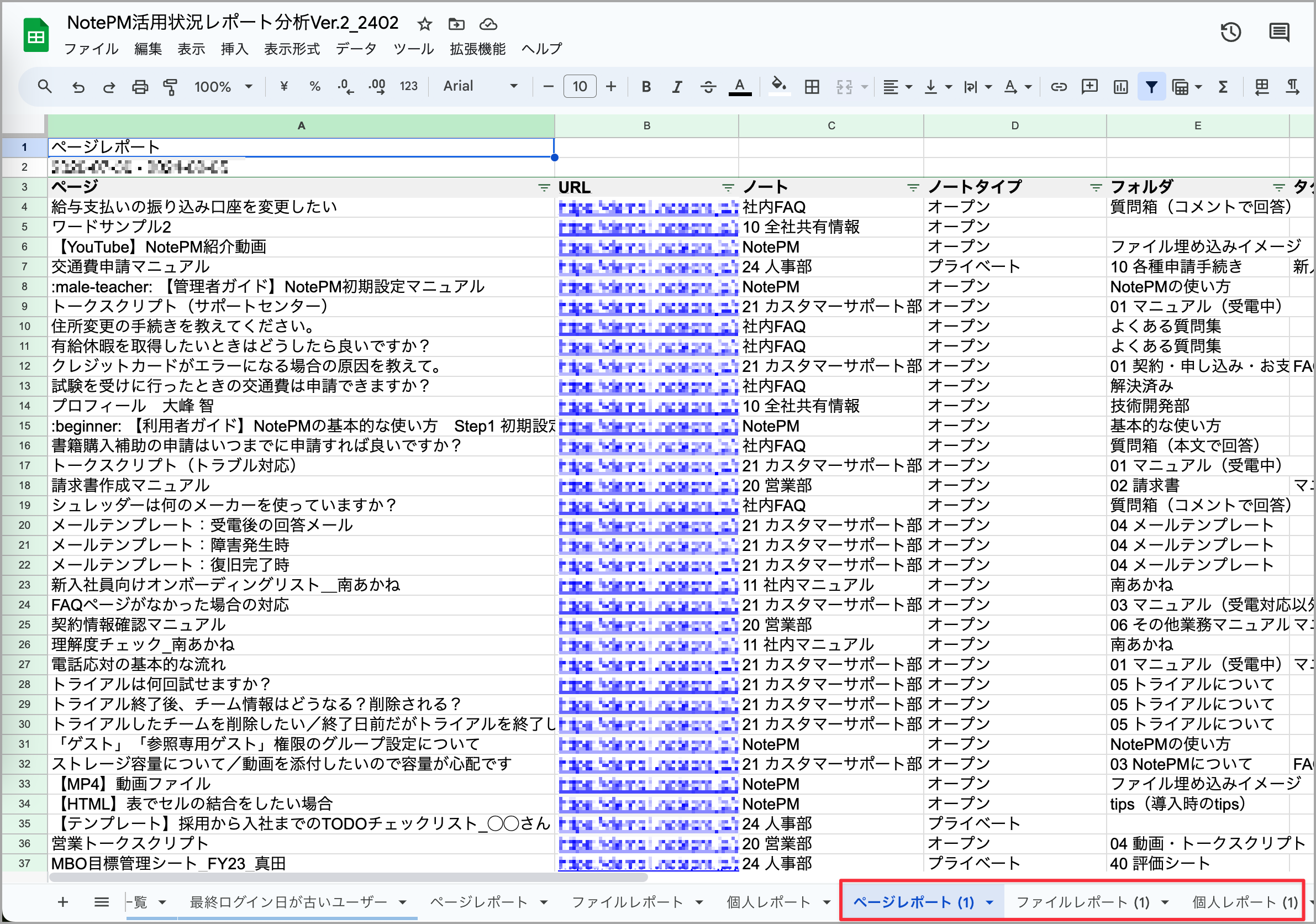
Task: Insert a link
Action: 1058,87
